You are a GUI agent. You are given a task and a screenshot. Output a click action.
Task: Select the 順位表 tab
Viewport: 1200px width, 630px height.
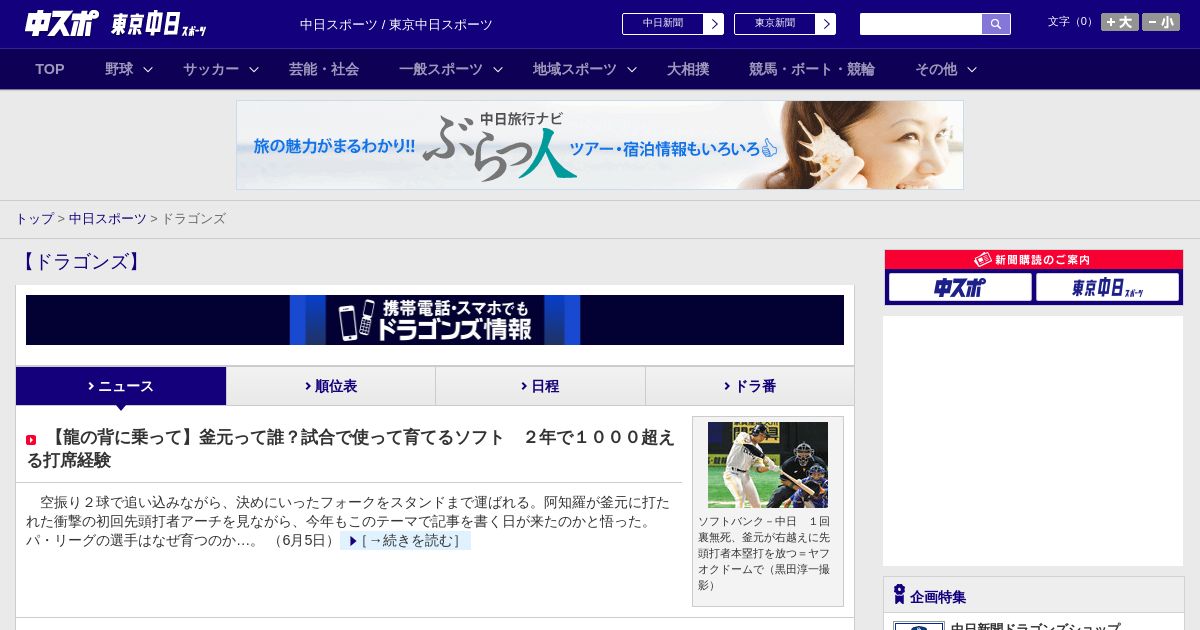tap(331, 386)
